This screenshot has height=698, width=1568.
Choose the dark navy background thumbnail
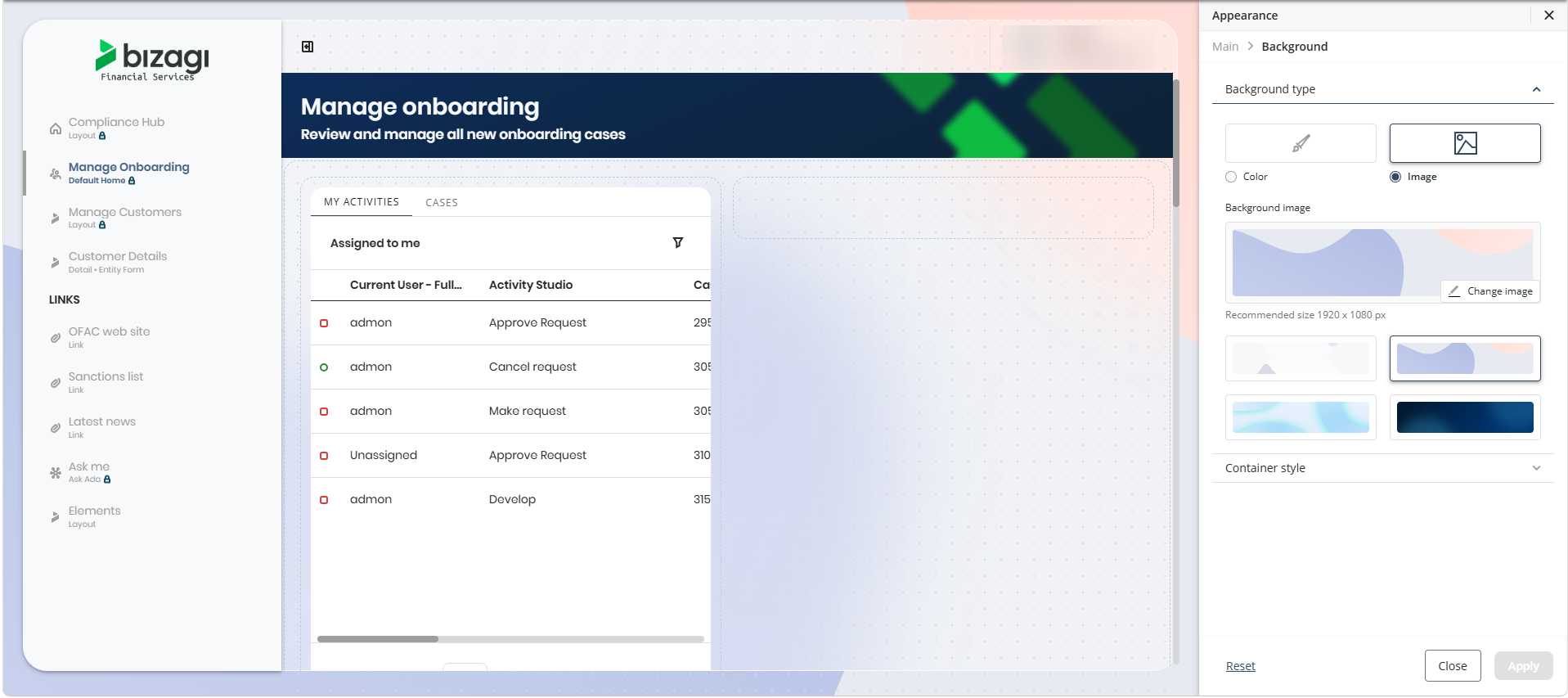pos(1465,417)
